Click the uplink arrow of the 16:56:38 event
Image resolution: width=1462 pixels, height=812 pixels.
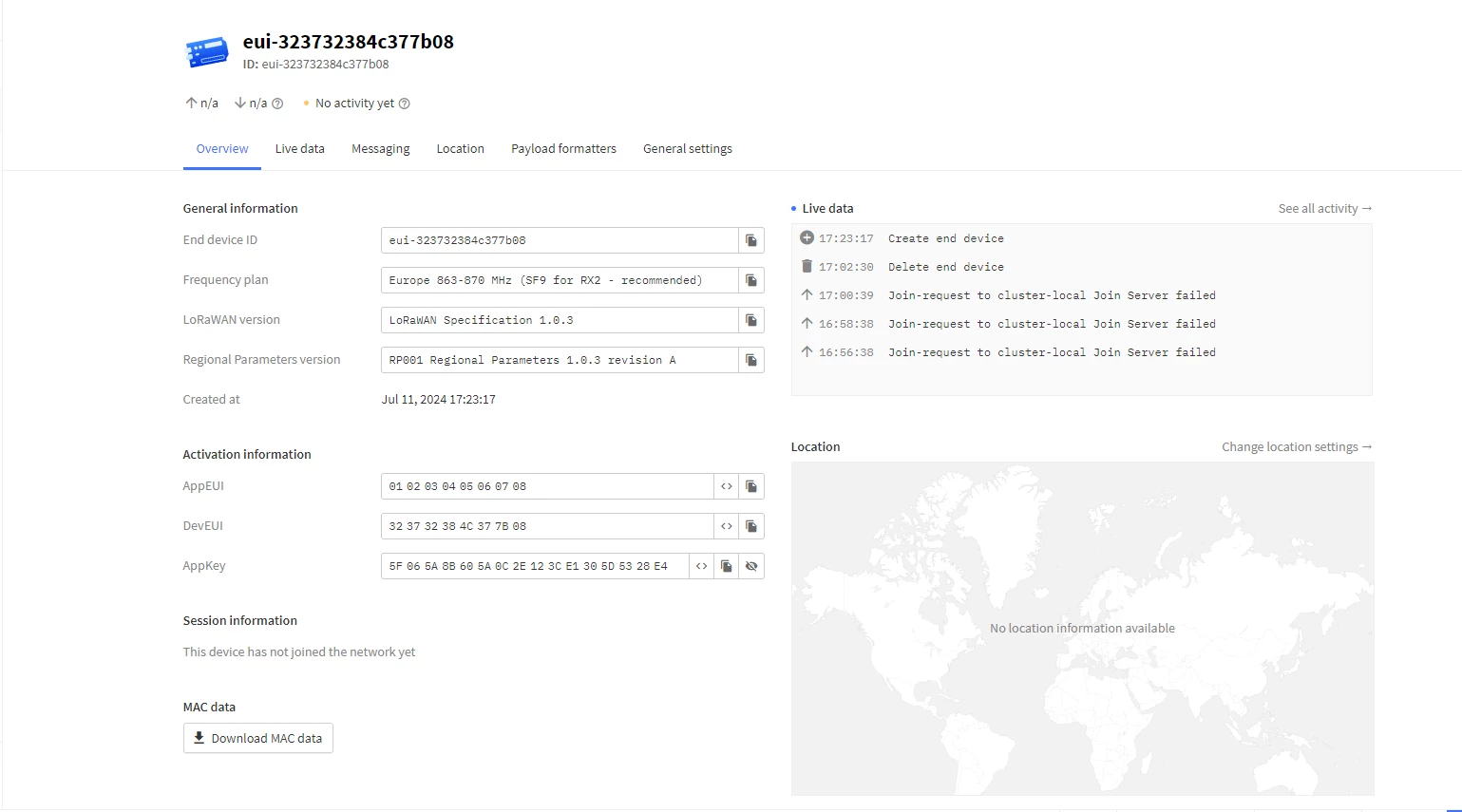[807, 351]
